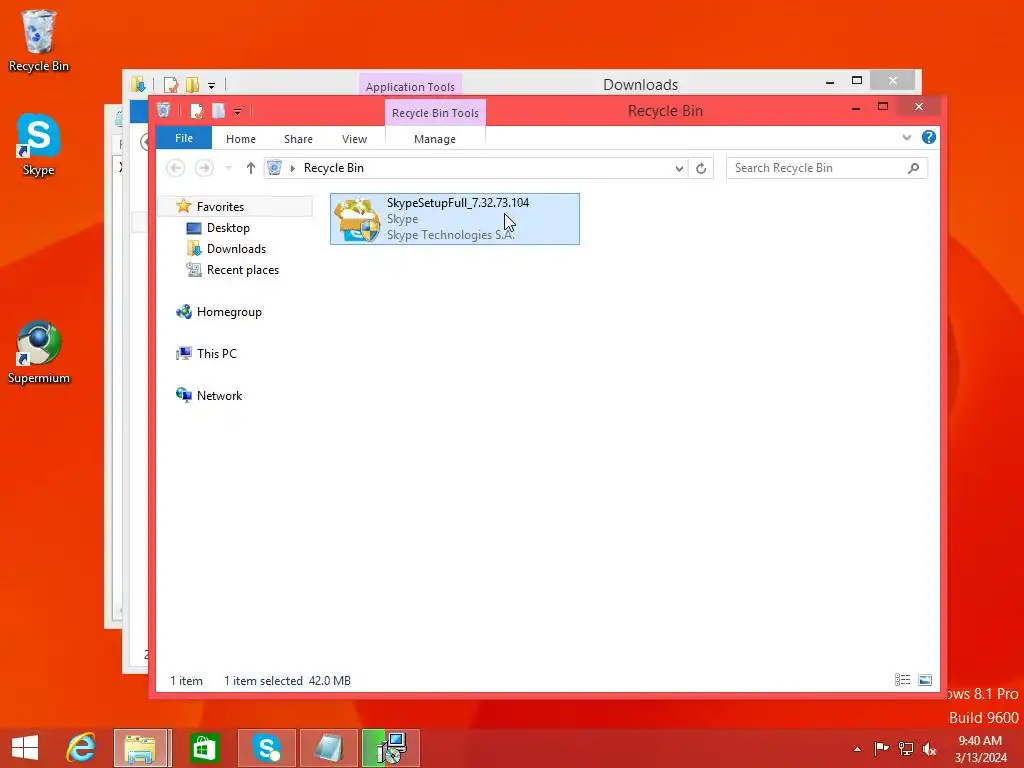Click the Properties quick access icon in Recycle Bin
Image resolution: width=1024 pixels, height=768 pixels.
[196, 110]
